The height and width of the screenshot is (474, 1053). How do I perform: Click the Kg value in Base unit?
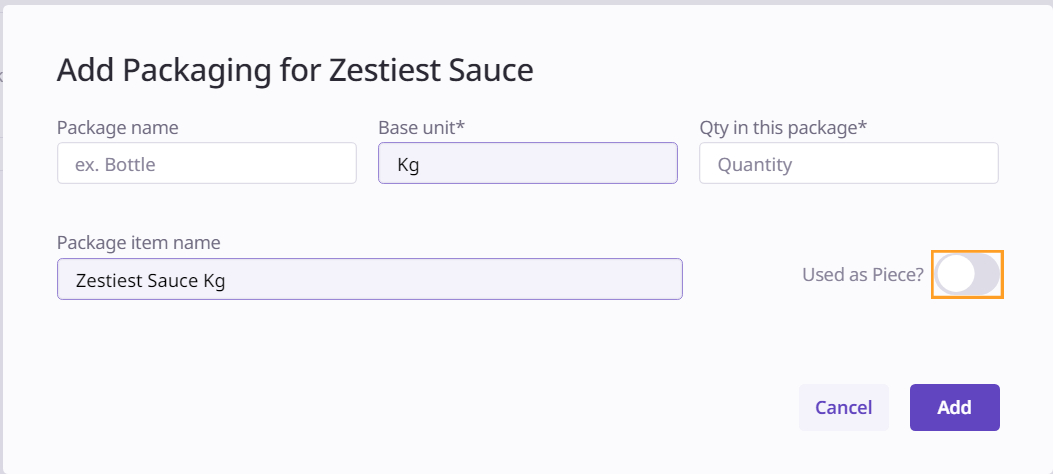point(408,164)
